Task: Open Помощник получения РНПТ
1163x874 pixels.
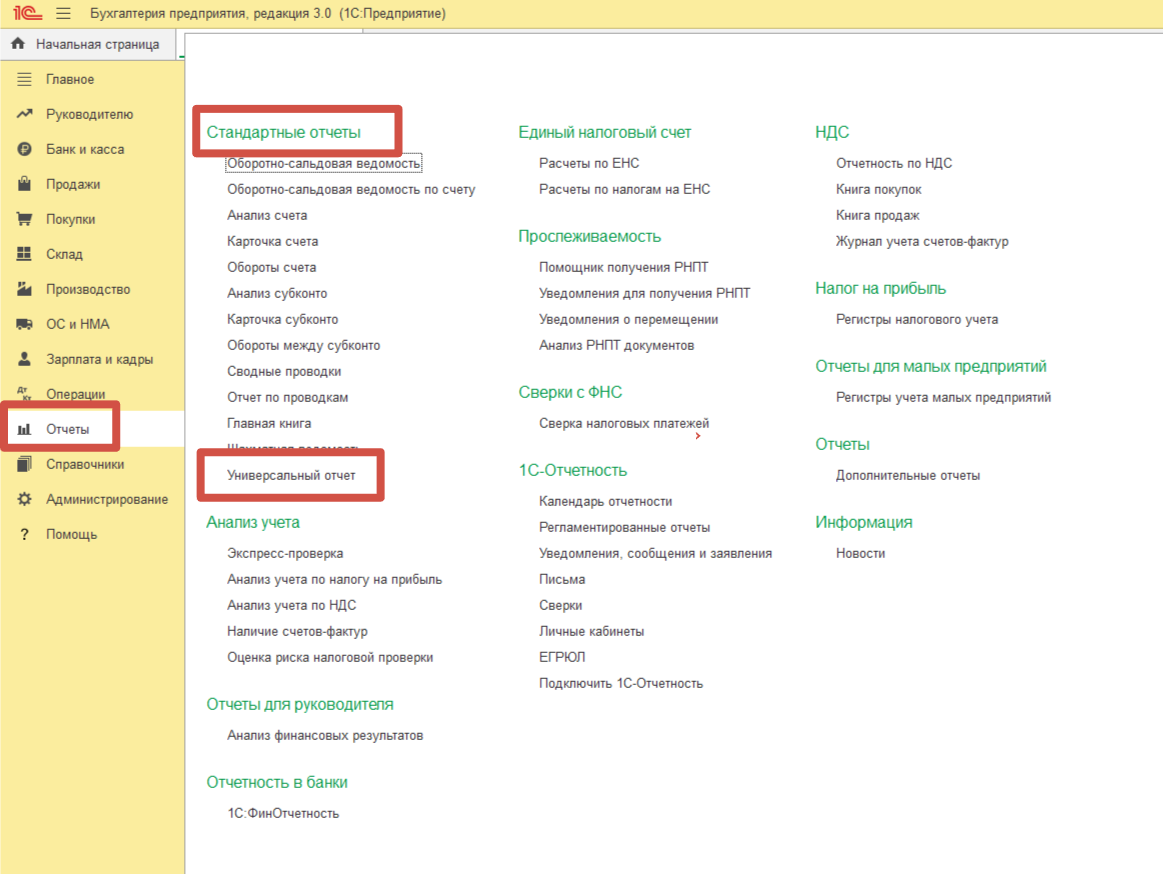Action: click(x=624, y=266)
